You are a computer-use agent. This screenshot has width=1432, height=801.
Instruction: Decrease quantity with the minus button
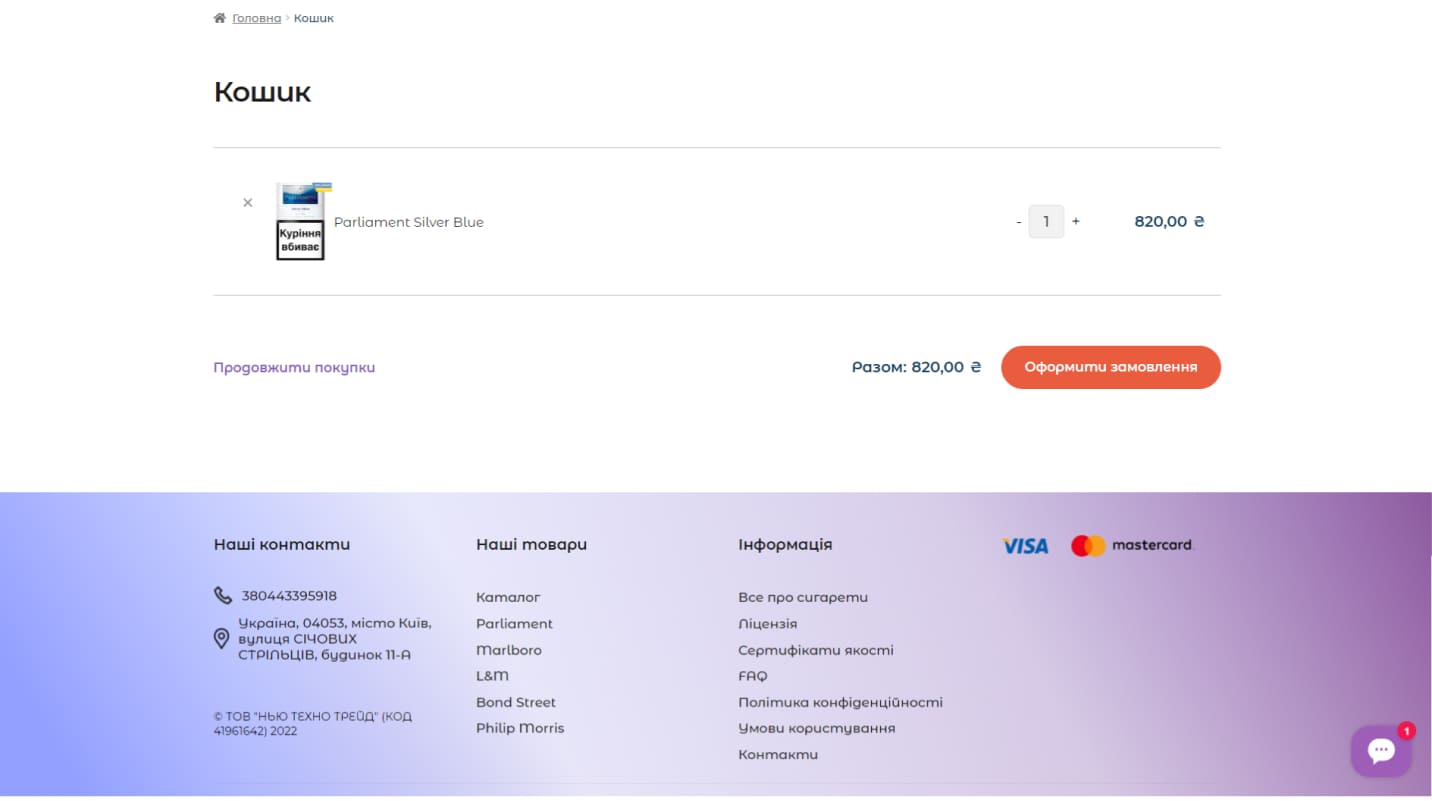point(1018,222)
